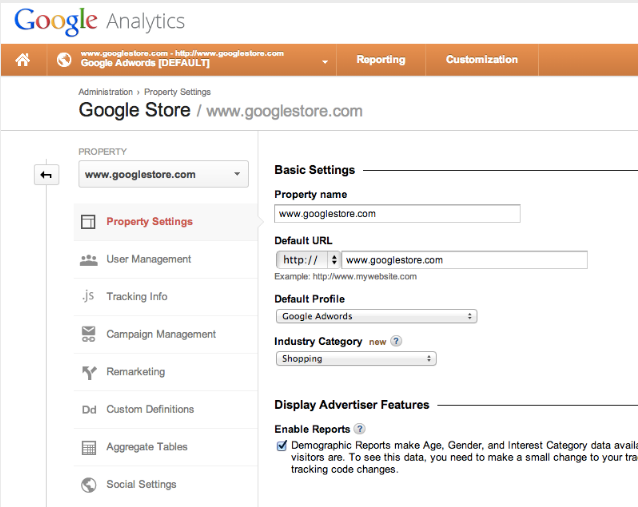Open help icon next to Enable Reports
Screen dimensions: 638x507
[359, 429]
